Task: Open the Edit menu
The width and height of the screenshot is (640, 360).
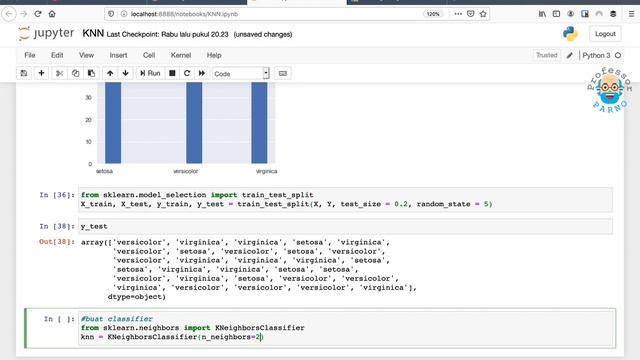Action: coord(57,55)
